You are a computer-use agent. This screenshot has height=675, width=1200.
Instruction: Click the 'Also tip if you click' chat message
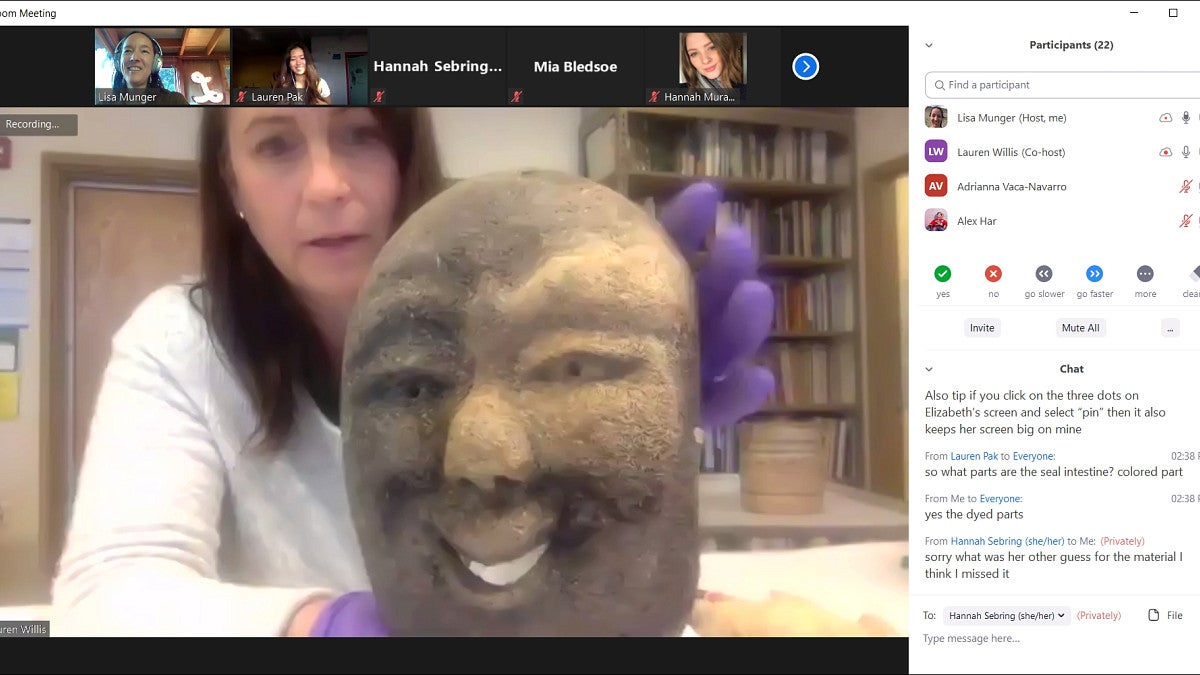[x=1045, y=412]
